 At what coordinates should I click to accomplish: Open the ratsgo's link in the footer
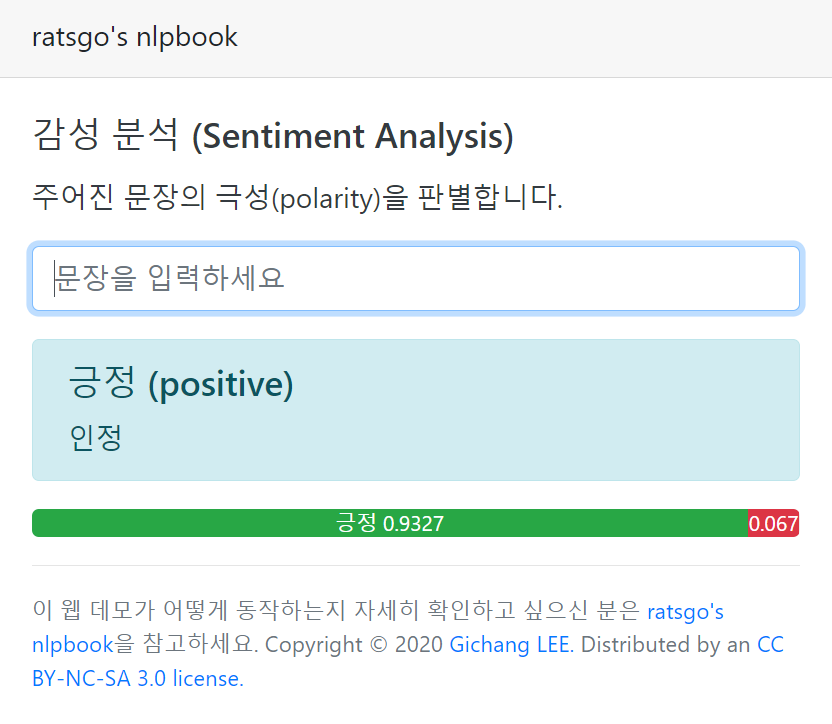(x=686, y=611)
